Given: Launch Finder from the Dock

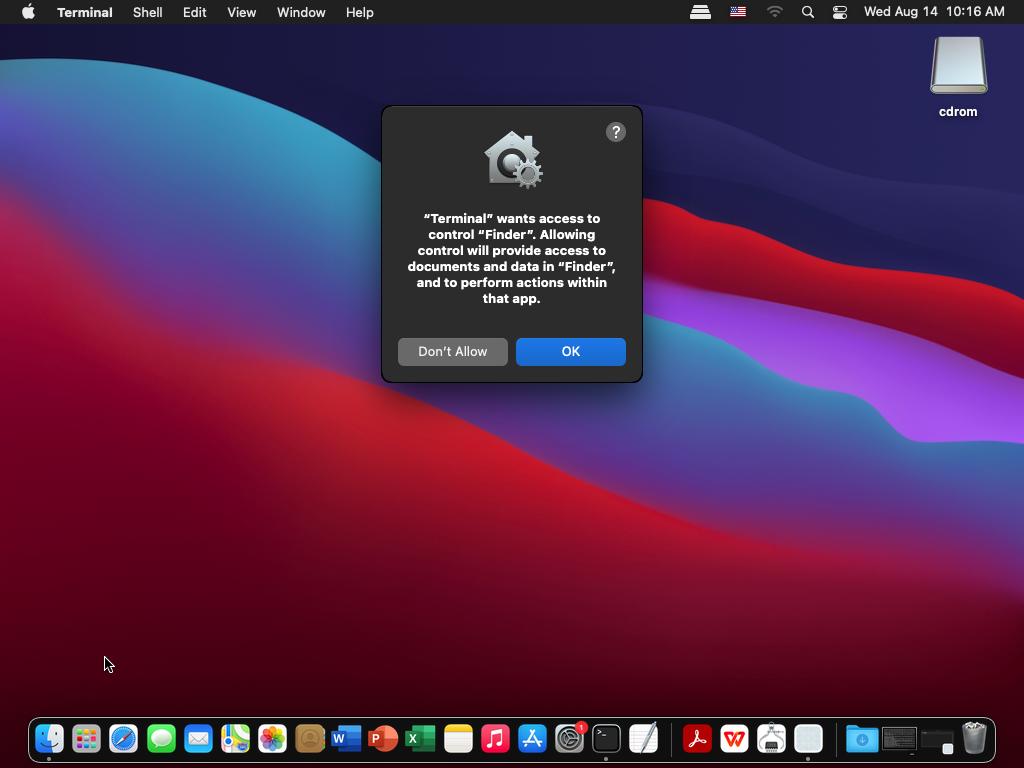Looking at the screenshot, I should (x=49, y=739).
